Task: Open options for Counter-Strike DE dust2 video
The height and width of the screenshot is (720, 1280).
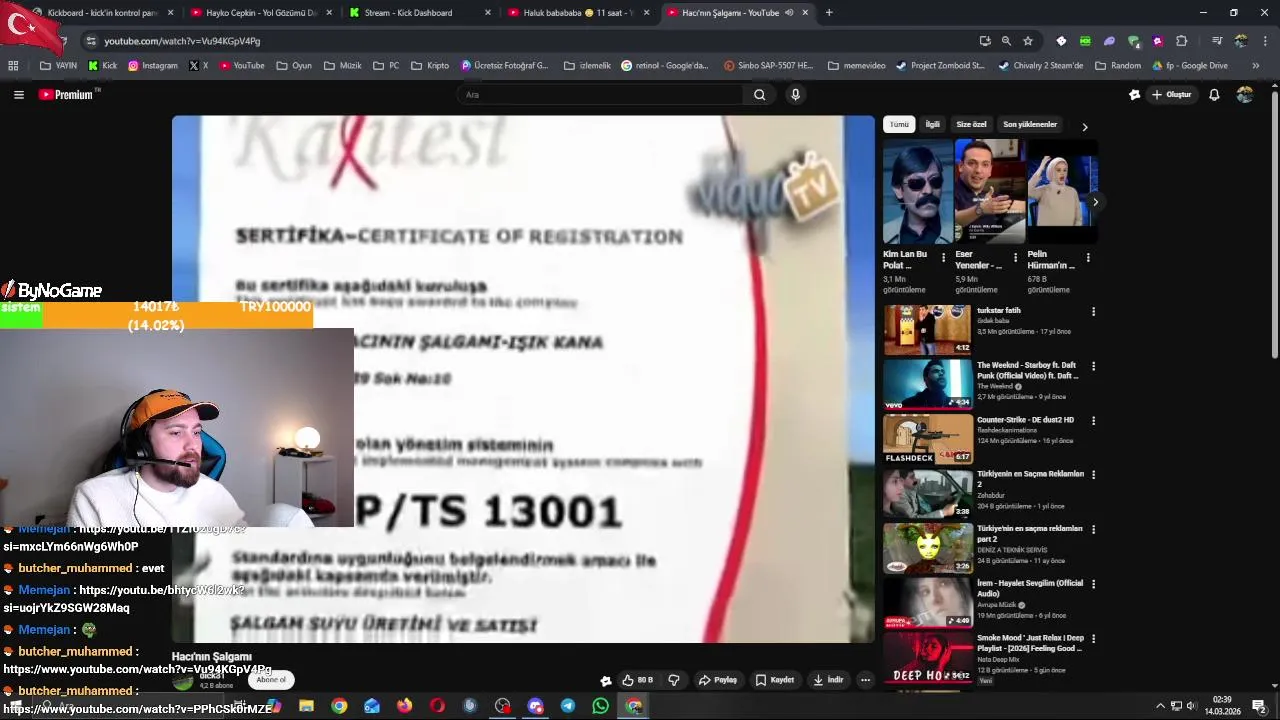Action: click(x=1093, y=421)
